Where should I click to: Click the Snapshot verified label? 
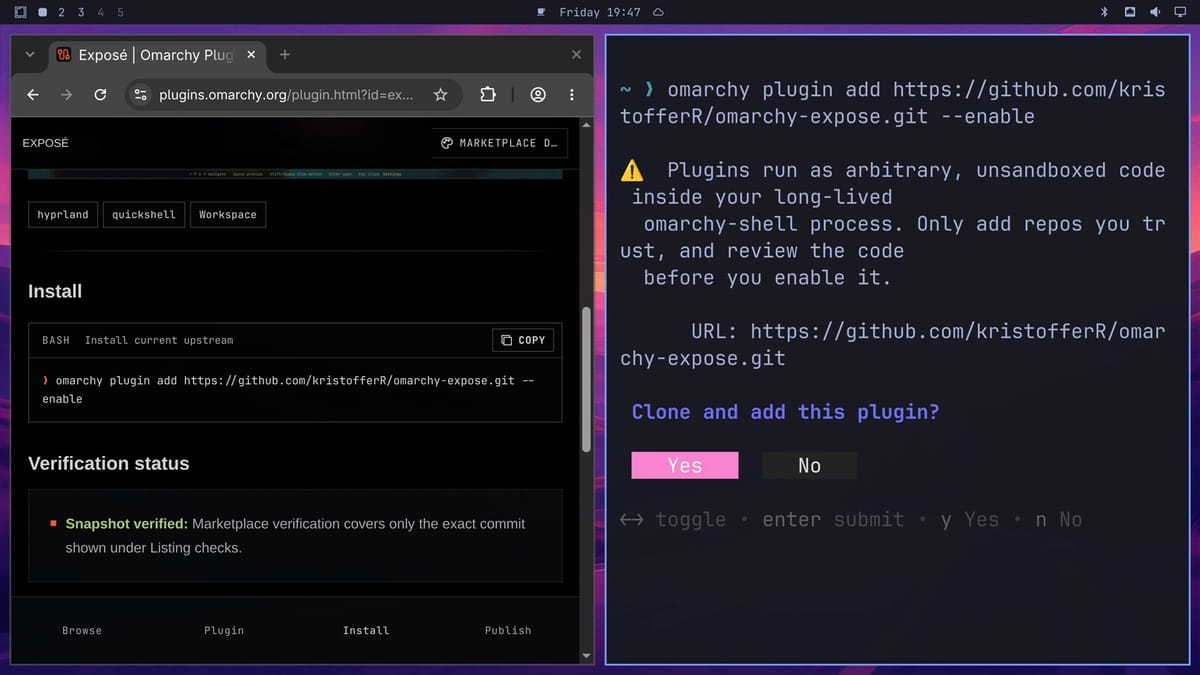point(126,524)
